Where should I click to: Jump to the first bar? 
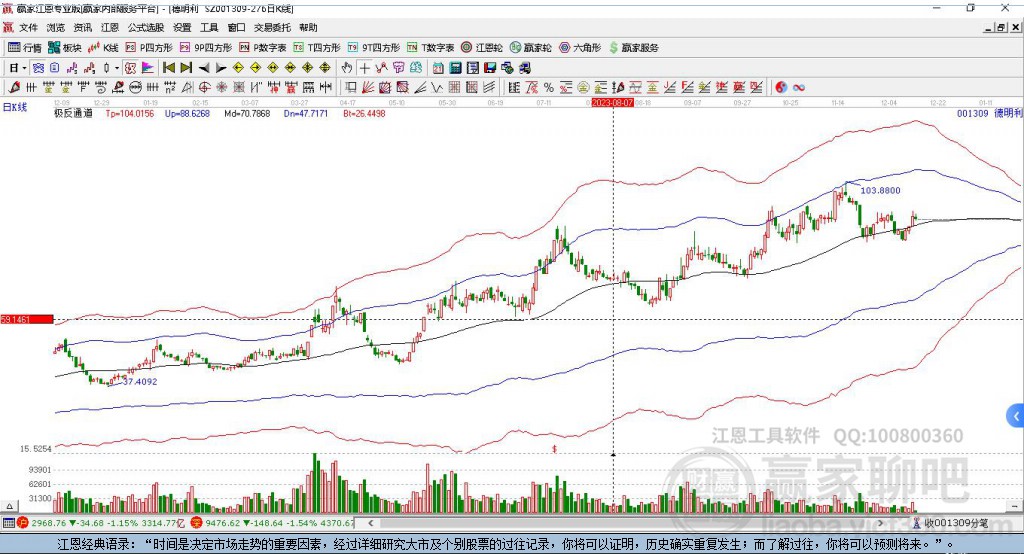(x=168, y=68)
